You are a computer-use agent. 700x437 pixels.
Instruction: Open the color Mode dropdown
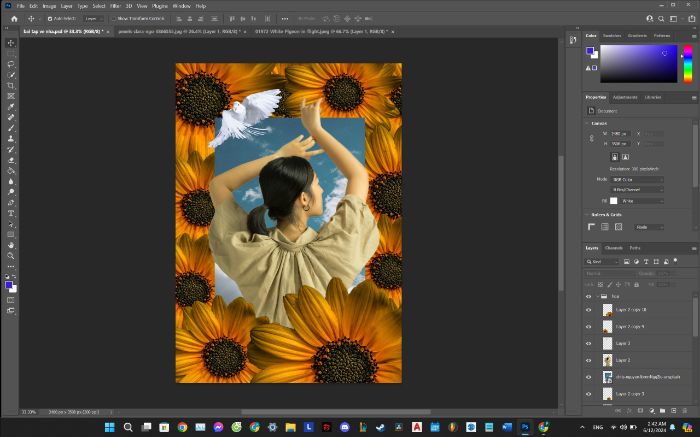[x=637, y=179]
